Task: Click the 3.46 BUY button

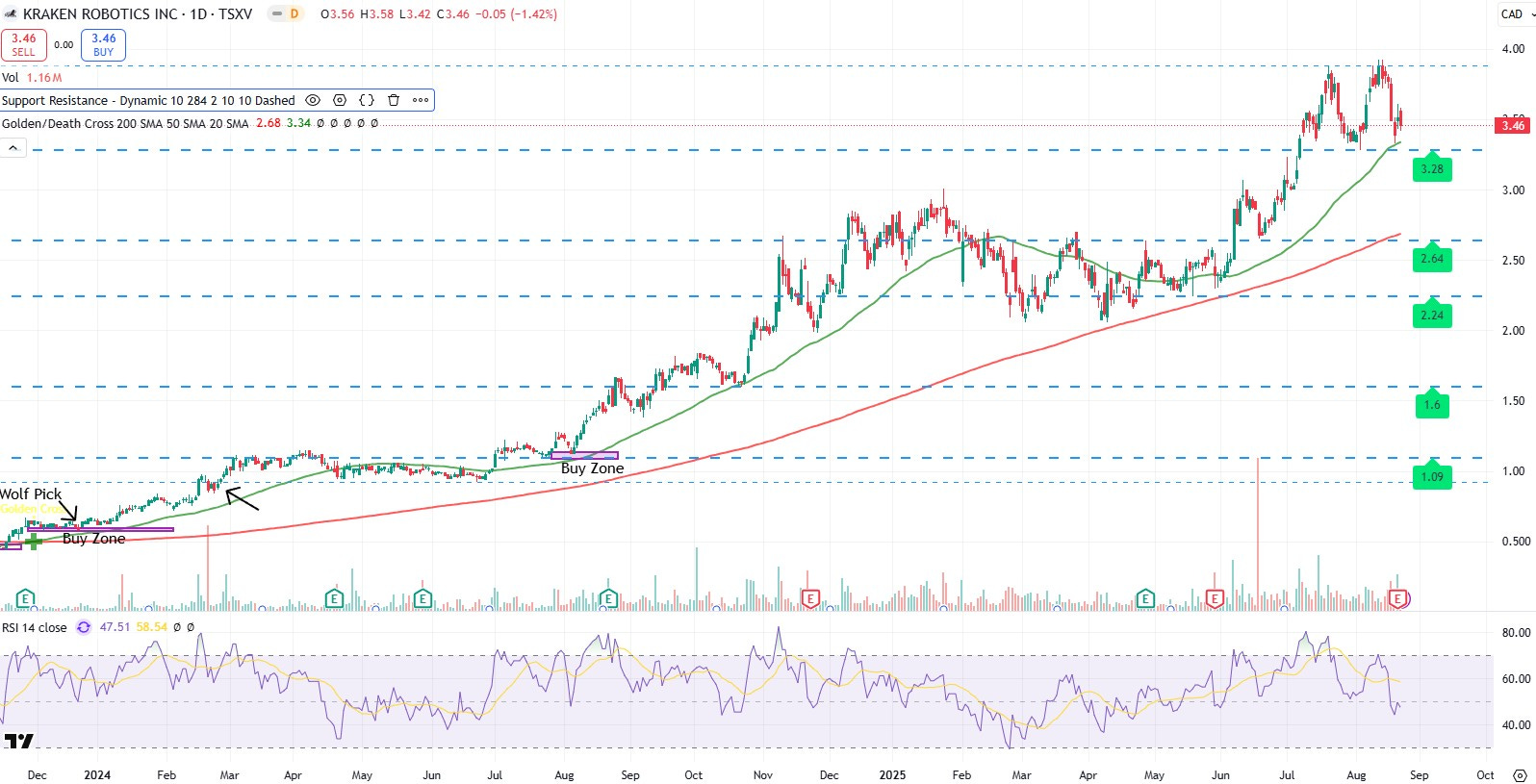Action: (104, 45)
